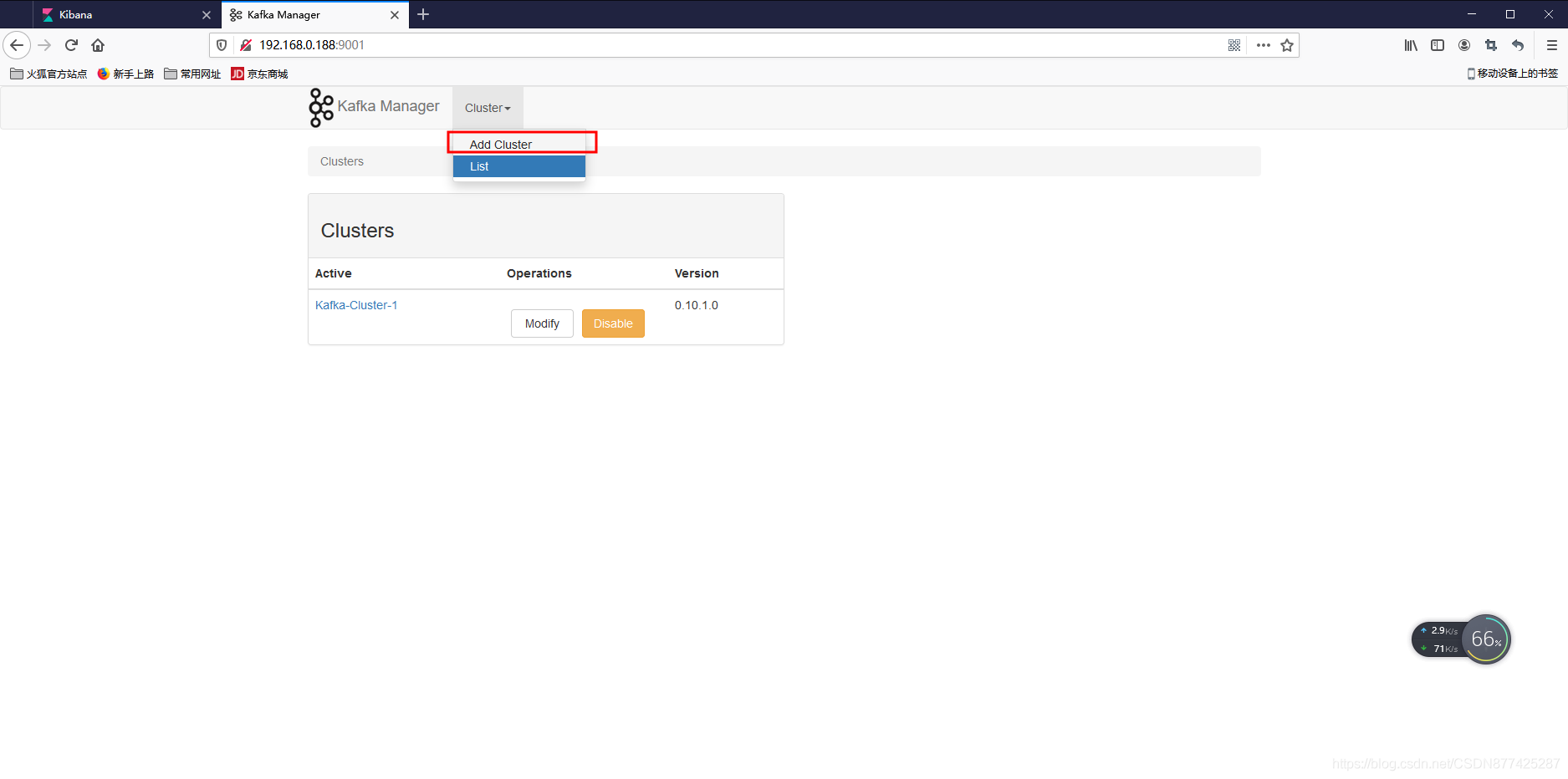Click the browser forward arrow
The width and height of the screenshot is (1568, 779).
45,45
